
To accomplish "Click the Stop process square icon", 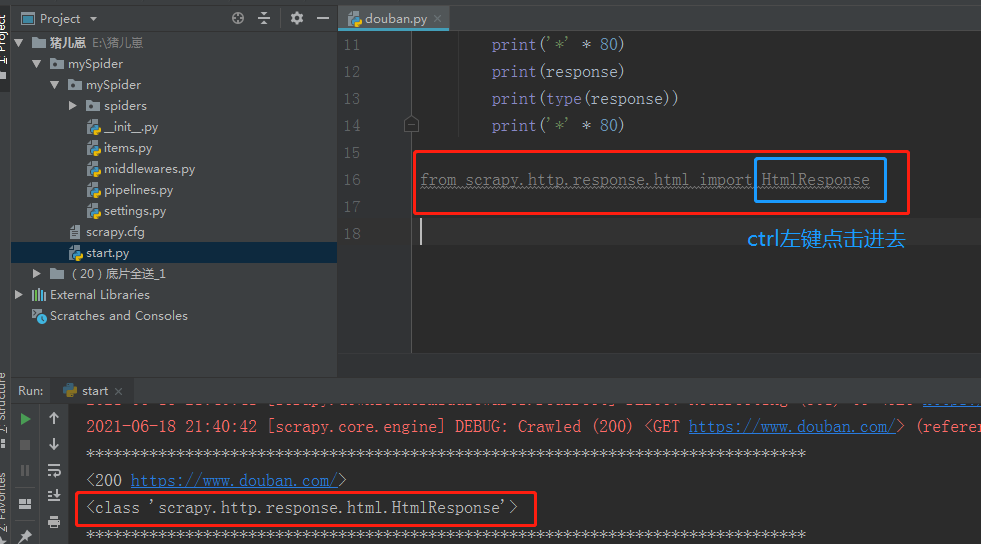I will point(25,445).
